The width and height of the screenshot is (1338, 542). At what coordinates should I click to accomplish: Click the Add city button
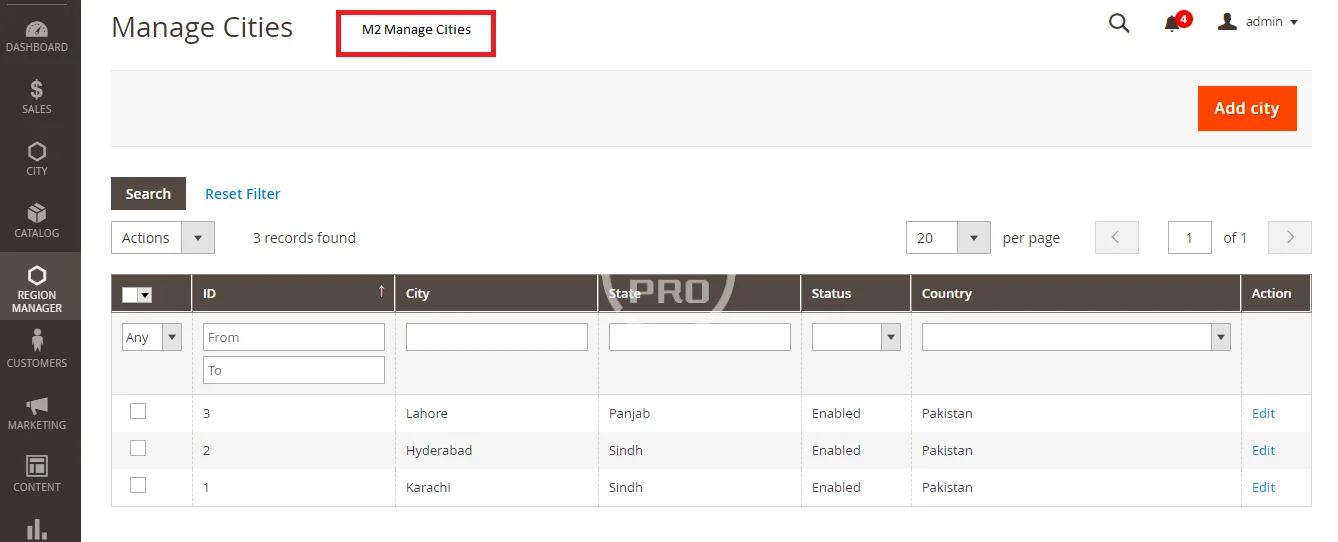pyautogui.click(x=1246, y=108)
